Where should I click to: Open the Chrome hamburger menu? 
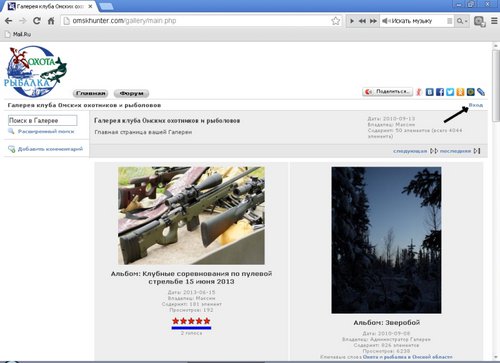coord(494,21)
